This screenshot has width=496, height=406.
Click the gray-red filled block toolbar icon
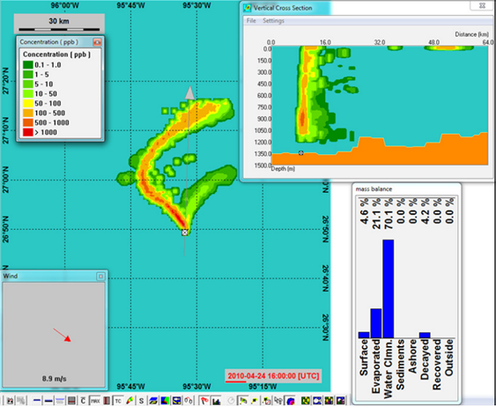[x=71, y=401]
